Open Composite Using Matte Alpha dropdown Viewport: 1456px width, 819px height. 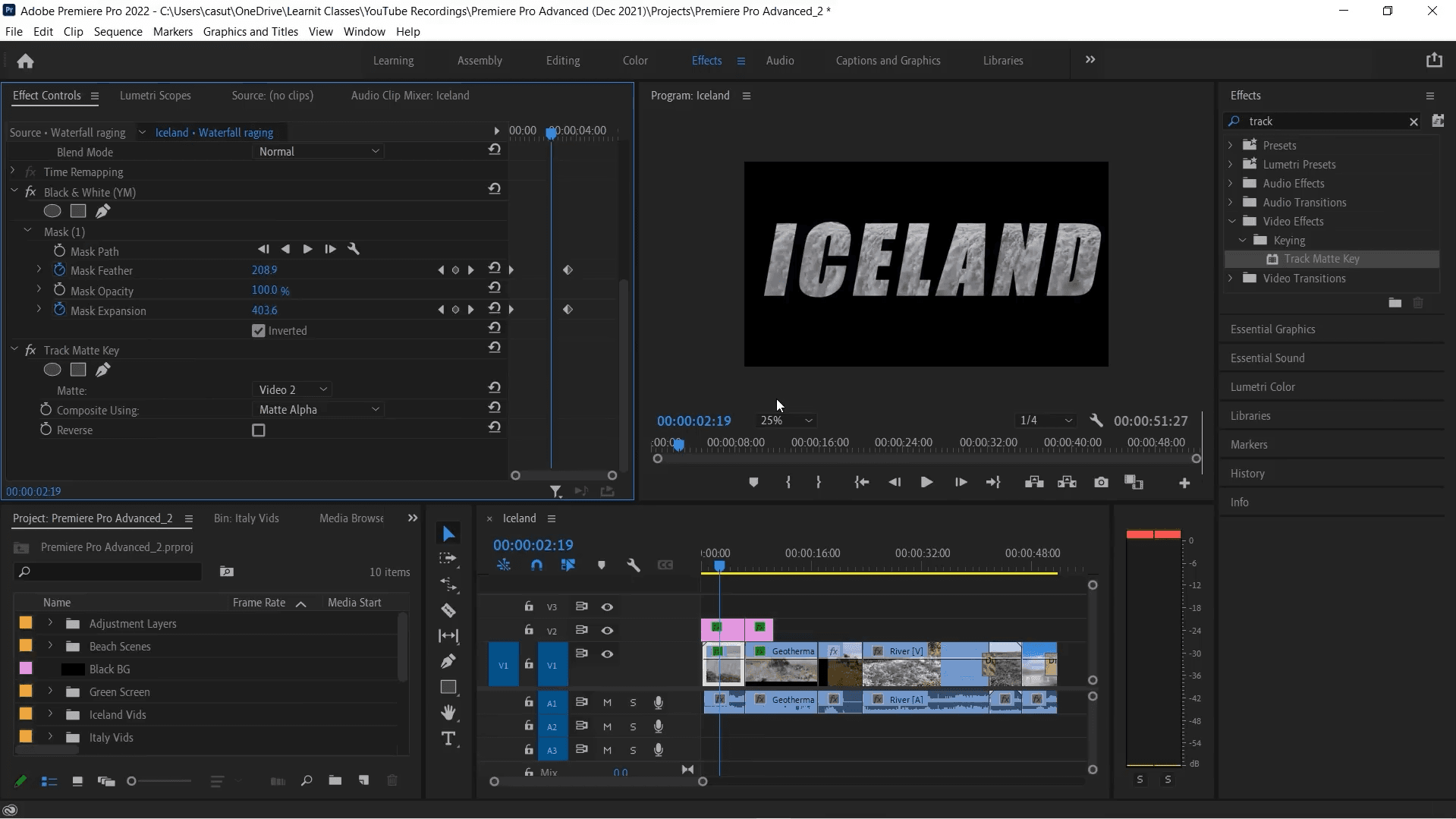(319, 410)
